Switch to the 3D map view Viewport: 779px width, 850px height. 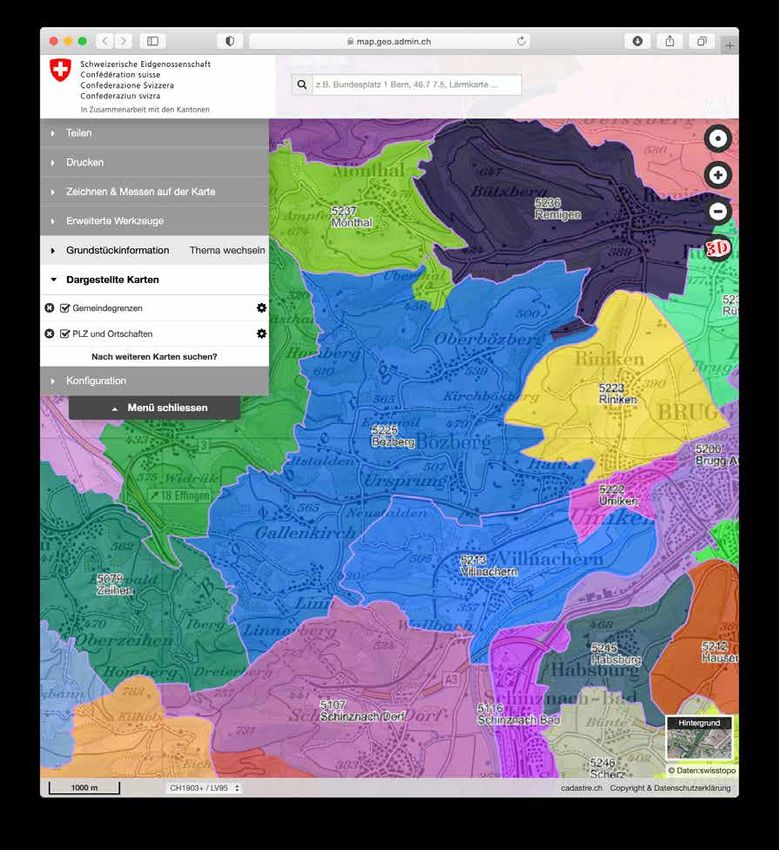[x=717, y=248]
